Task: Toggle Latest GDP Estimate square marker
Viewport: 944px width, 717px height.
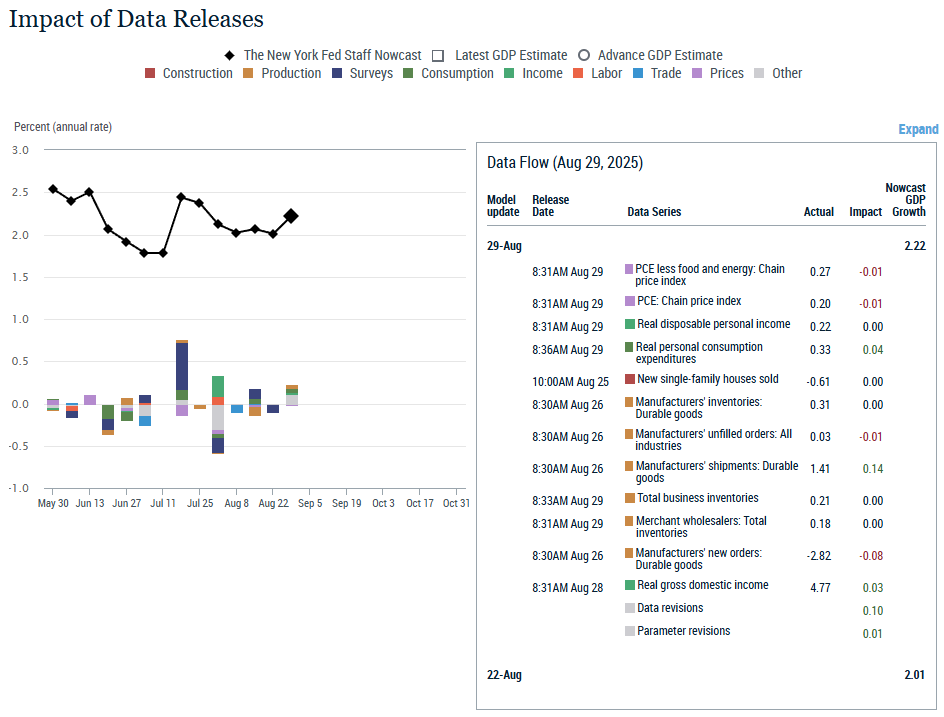Action: (x=438, y=55)
